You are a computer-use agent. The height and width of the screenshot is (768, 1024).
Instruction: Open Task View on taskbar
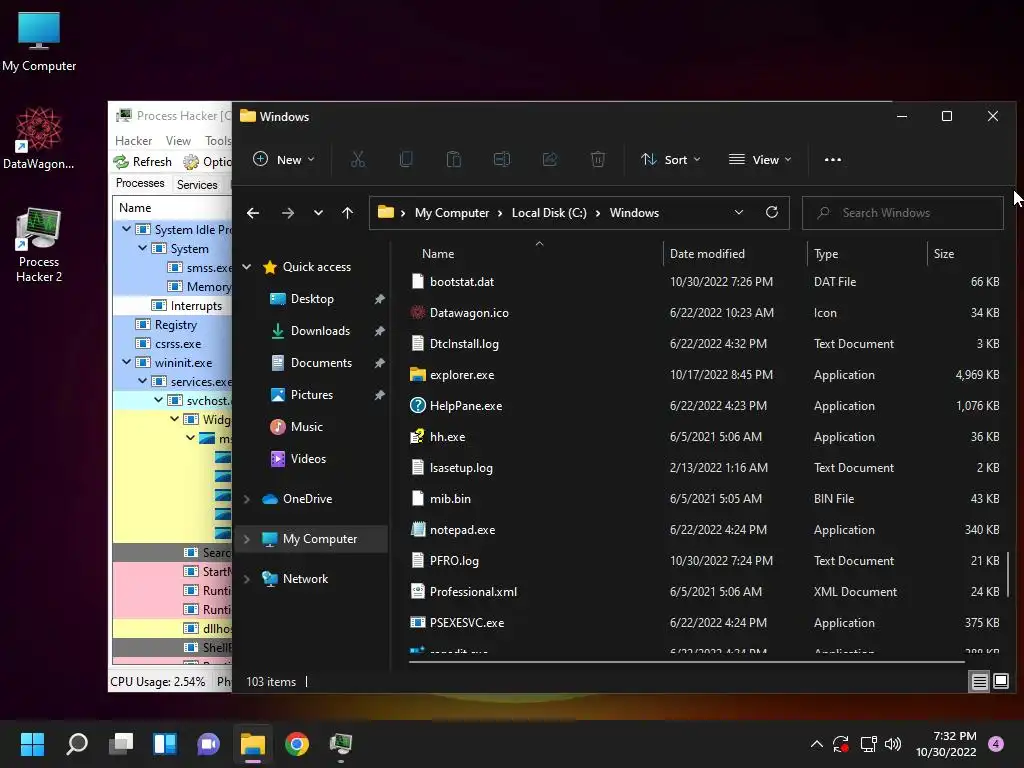(x=121, y=744)
